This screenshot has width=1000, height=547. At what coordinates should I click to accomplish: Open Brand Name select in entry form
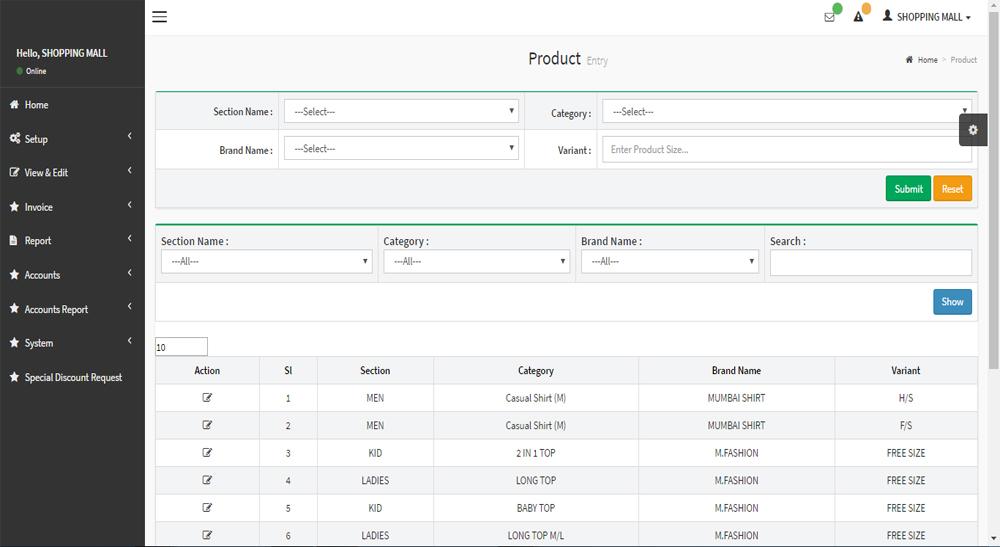(x=401, y=149)
